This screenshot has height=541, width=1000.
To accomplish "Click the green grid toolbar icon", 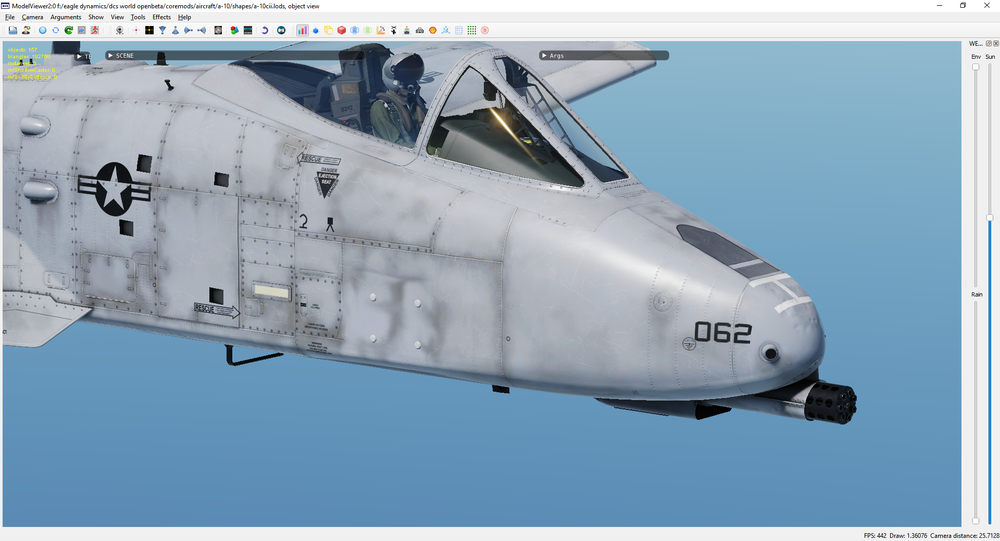I will coord(471,30).
